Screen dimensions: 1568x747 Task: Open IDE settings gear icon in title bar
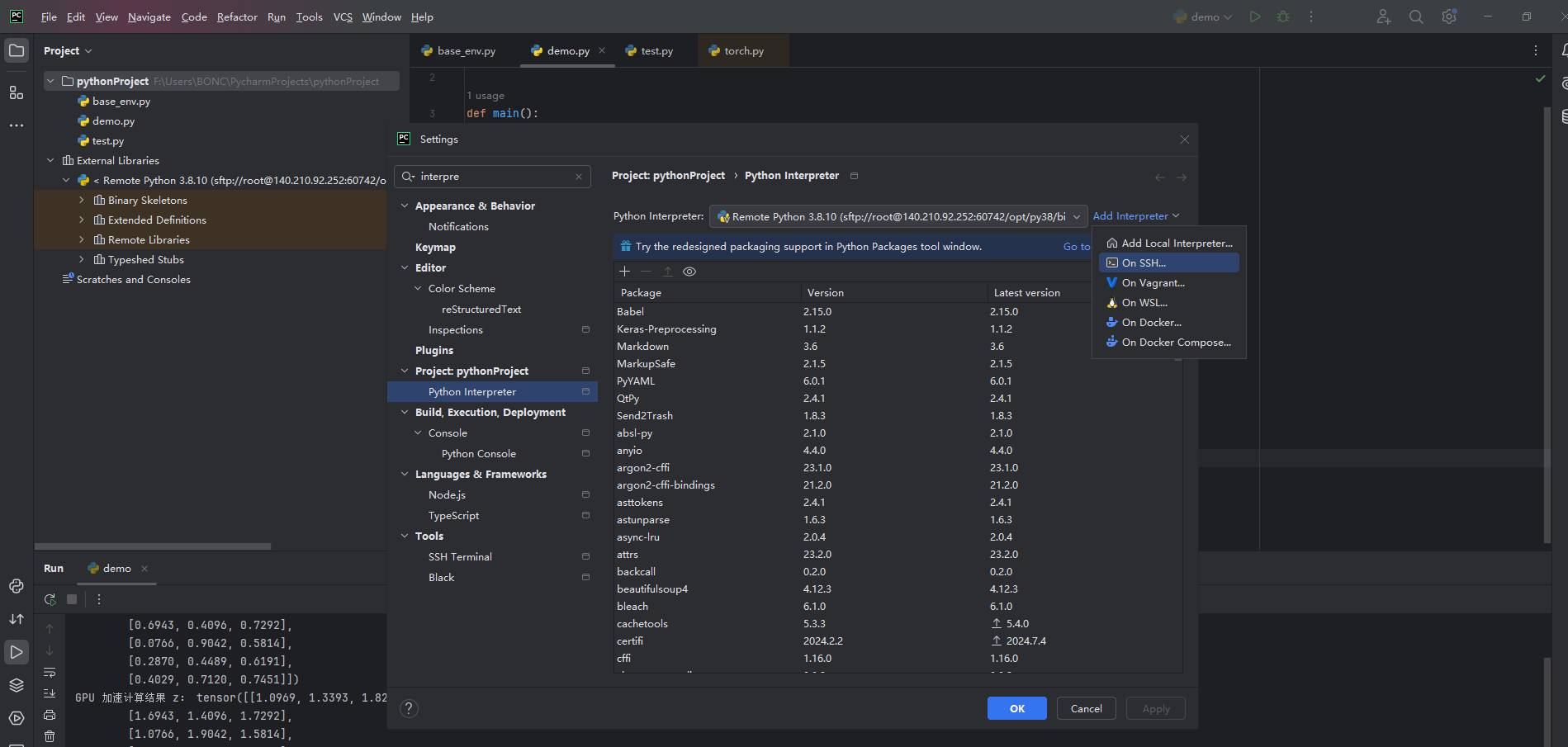pos(1449,17)
